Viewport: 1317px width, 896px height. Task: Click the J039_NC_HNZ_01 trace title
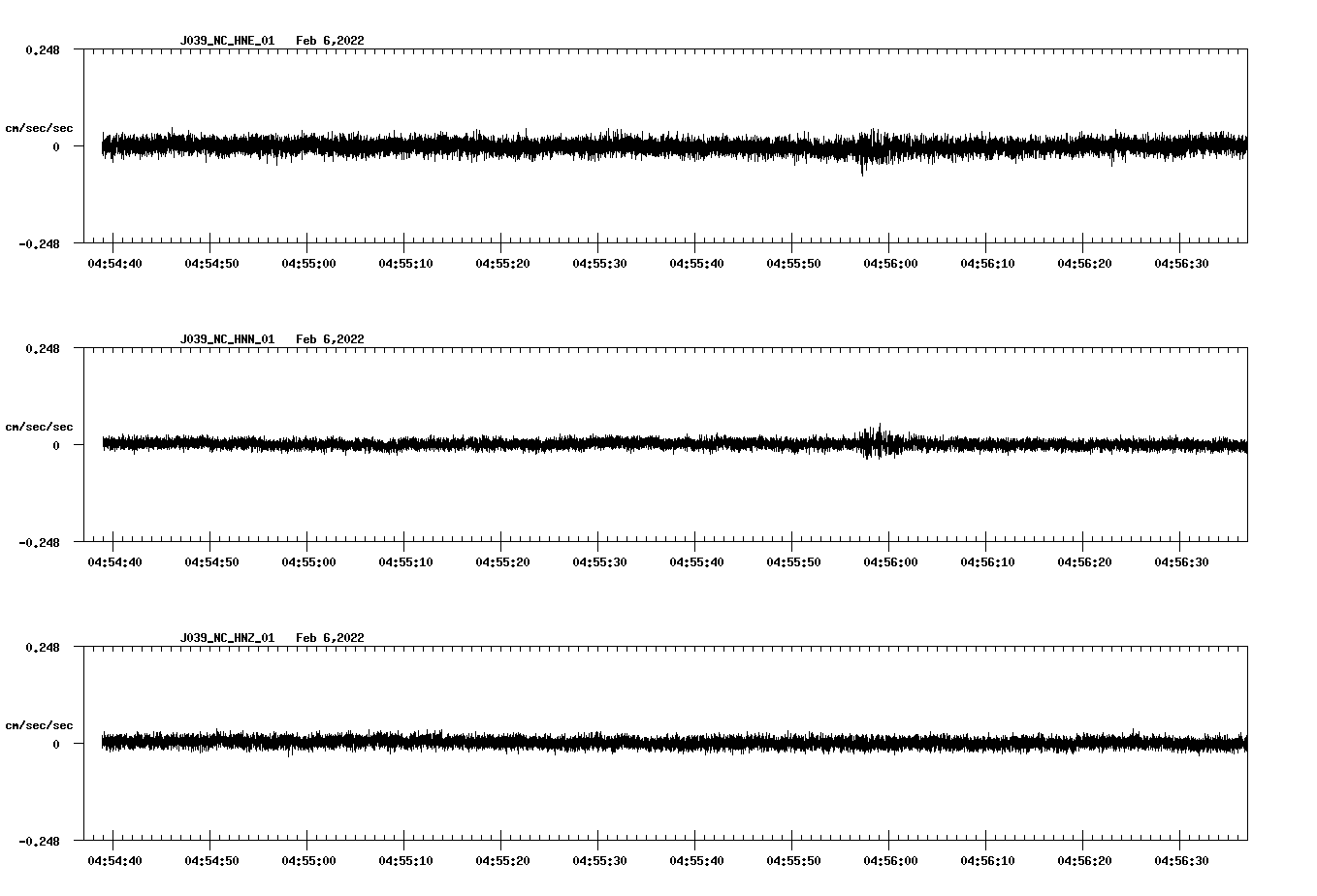227,638
